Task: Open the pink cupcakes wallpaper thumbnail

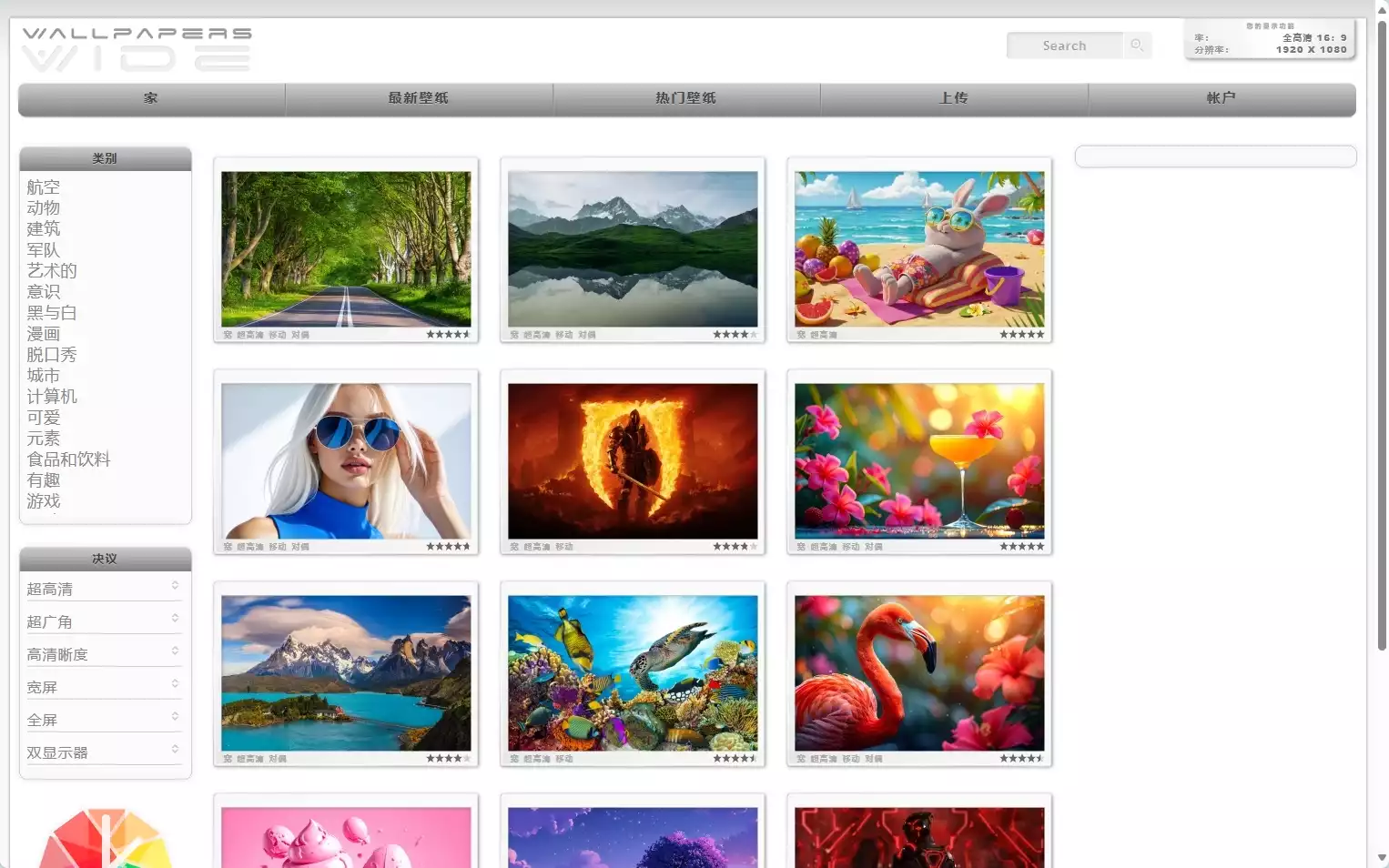Action: 346,837
